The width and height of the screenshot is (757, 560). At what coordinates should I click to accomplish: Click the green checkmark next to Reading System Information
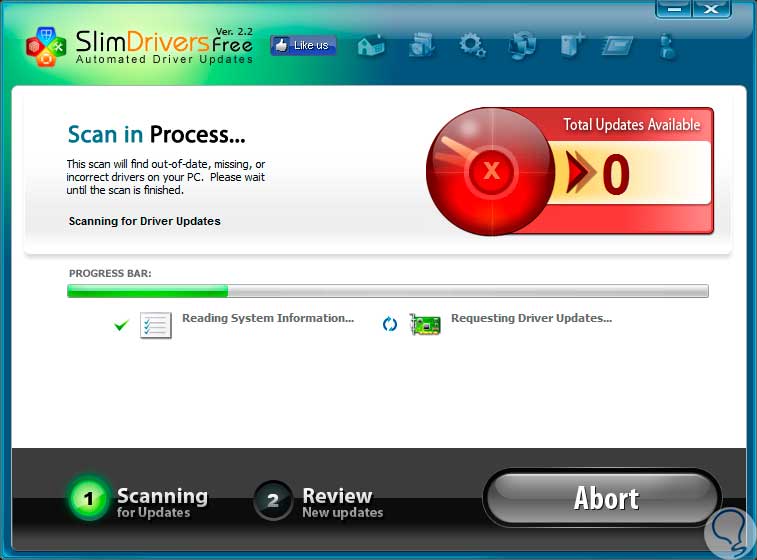click(121, 325)
